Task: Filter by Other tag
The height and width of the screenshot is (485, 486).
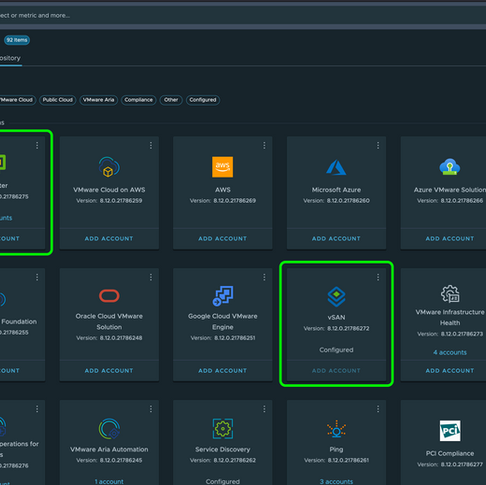Action: pyautogui.click(x=171, y=100)
